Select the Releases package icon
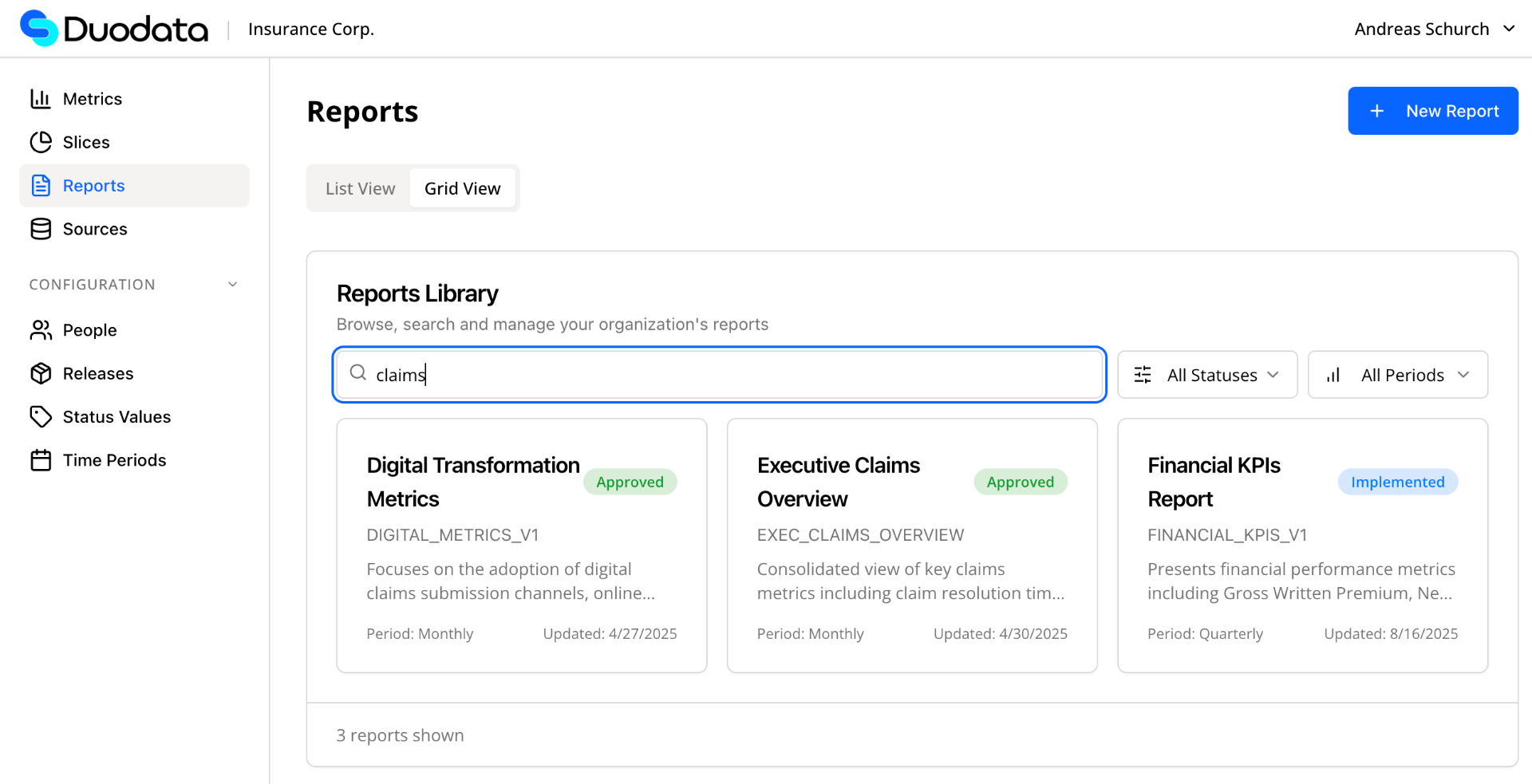 tap(41, 373)
